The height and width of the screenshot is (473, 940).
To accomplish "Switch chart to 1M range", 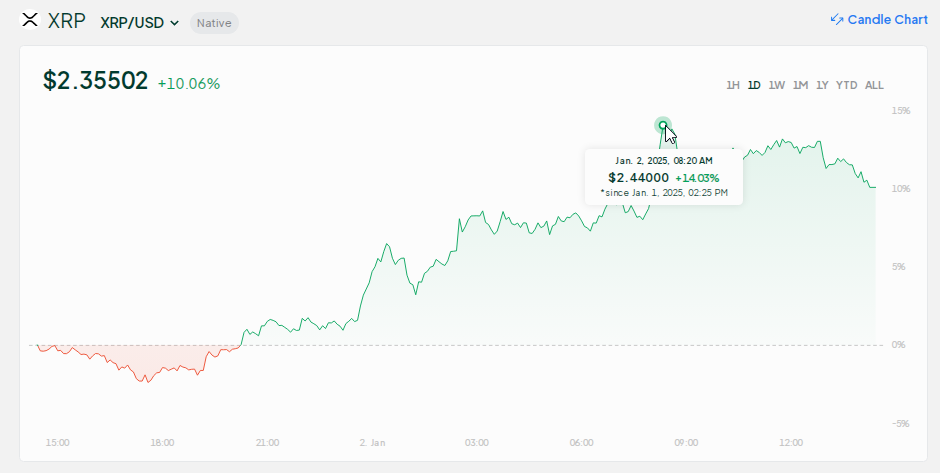I will (800, 85).
